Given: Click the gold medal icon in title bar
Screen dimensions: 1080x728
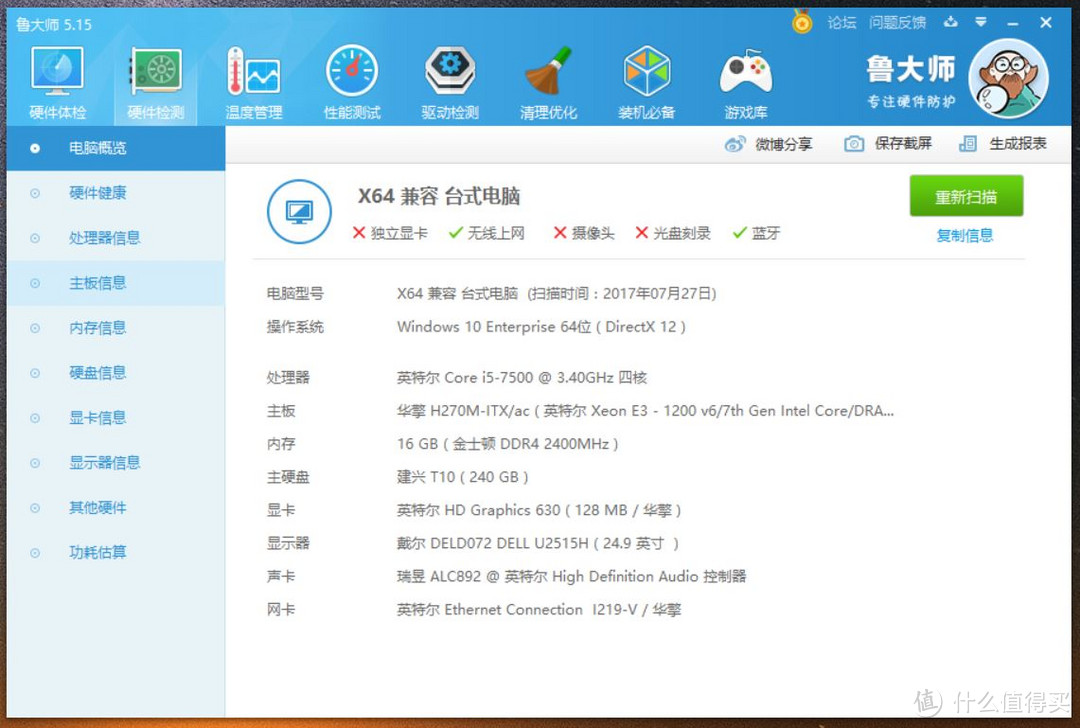Looking at the screenshot, I should 801,22.
